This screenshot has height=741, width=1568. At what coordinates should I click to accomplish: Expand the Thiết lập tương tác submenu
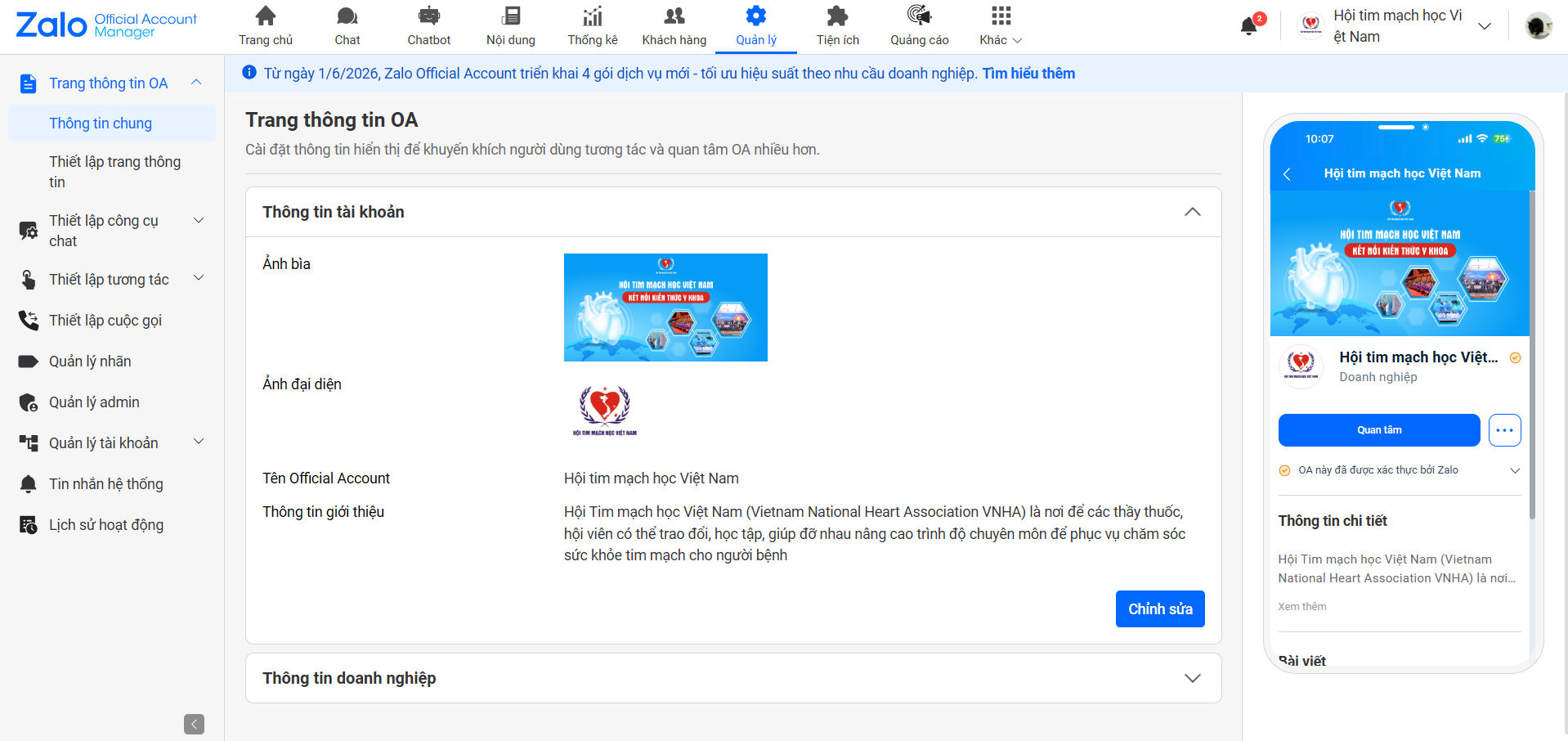click(x=199, y=278)
